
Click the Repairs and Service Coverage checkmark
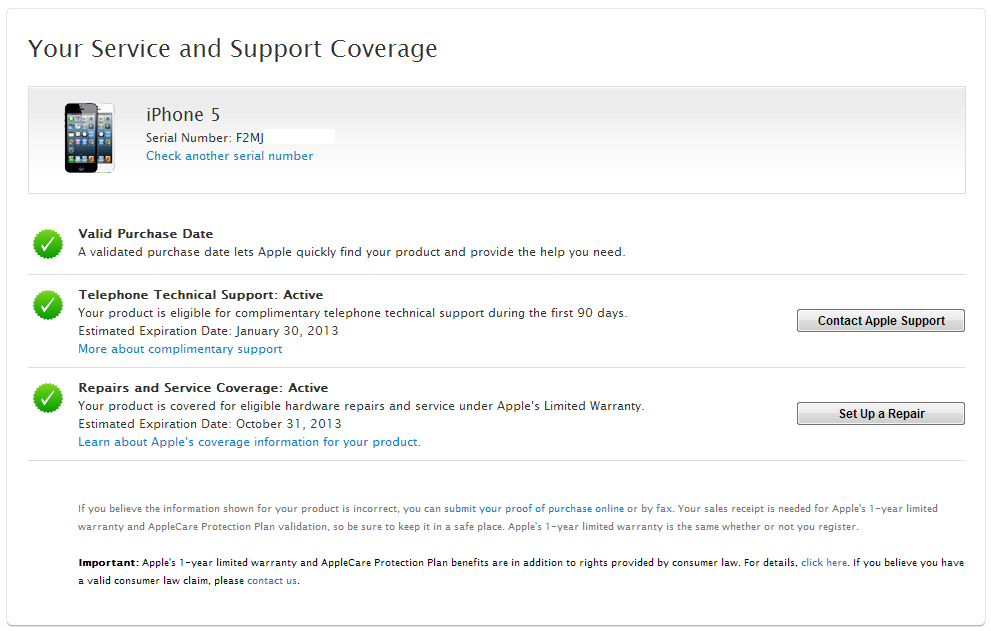point(48,398)
